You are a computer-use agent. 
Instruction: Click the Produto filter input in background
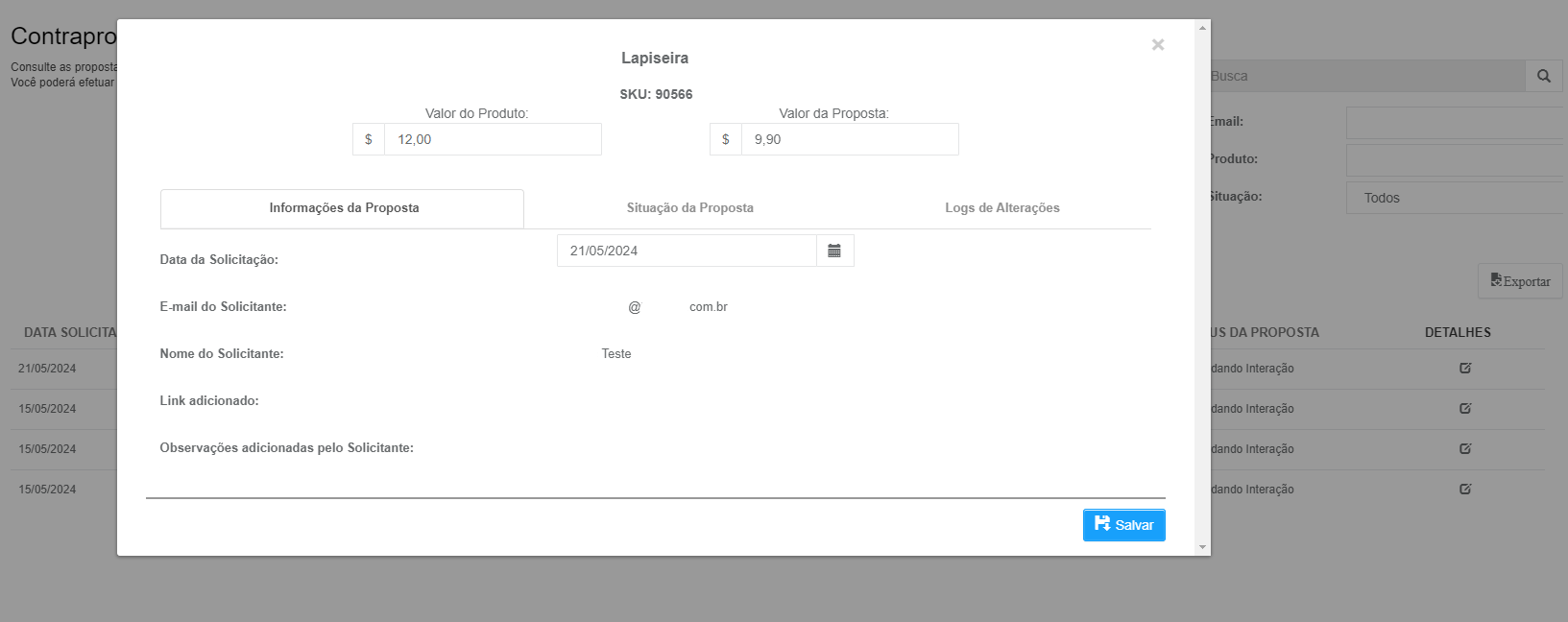(1457, 160)
